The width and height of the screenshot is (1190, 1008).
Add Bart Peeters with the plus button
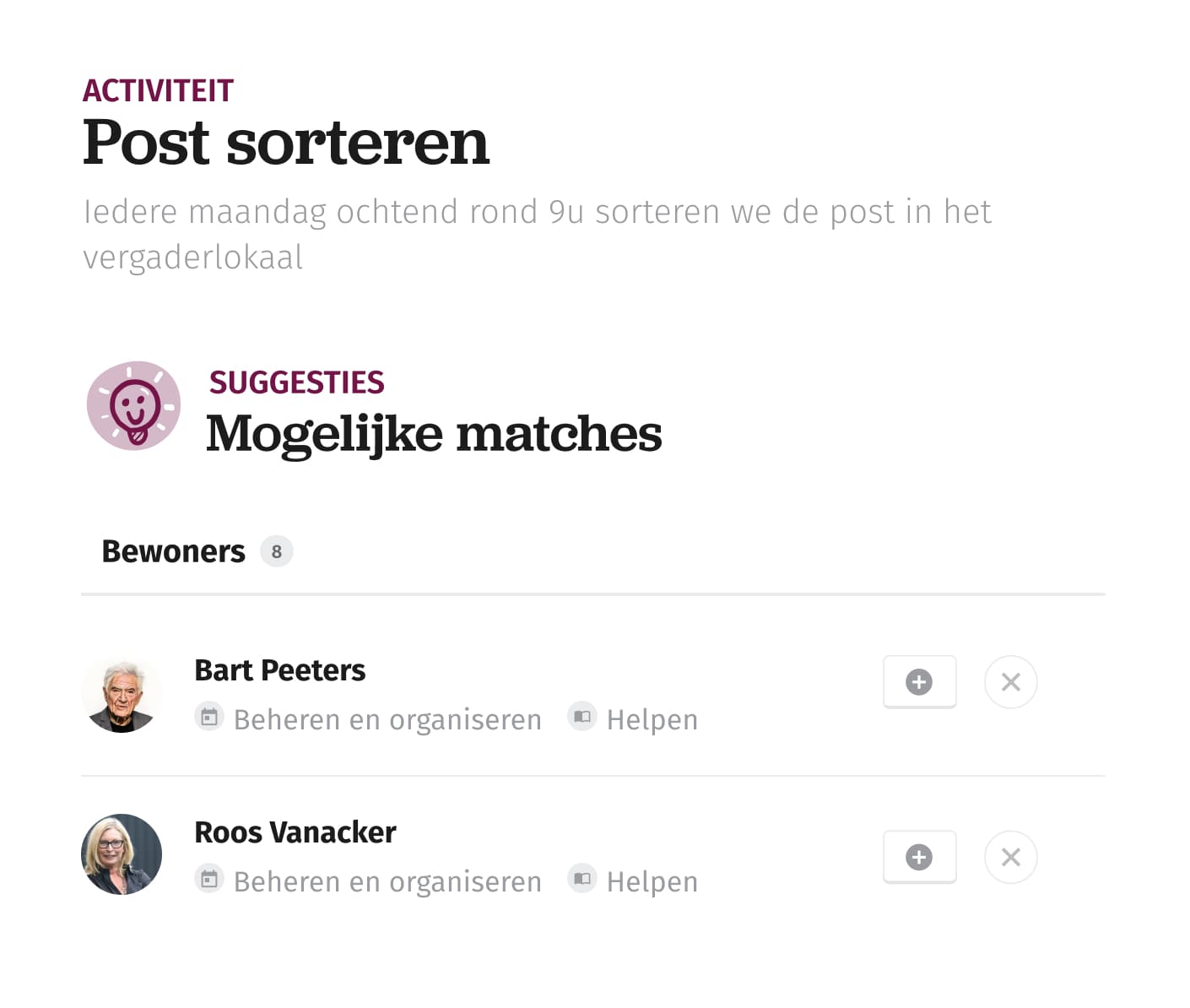pos(919,681)
